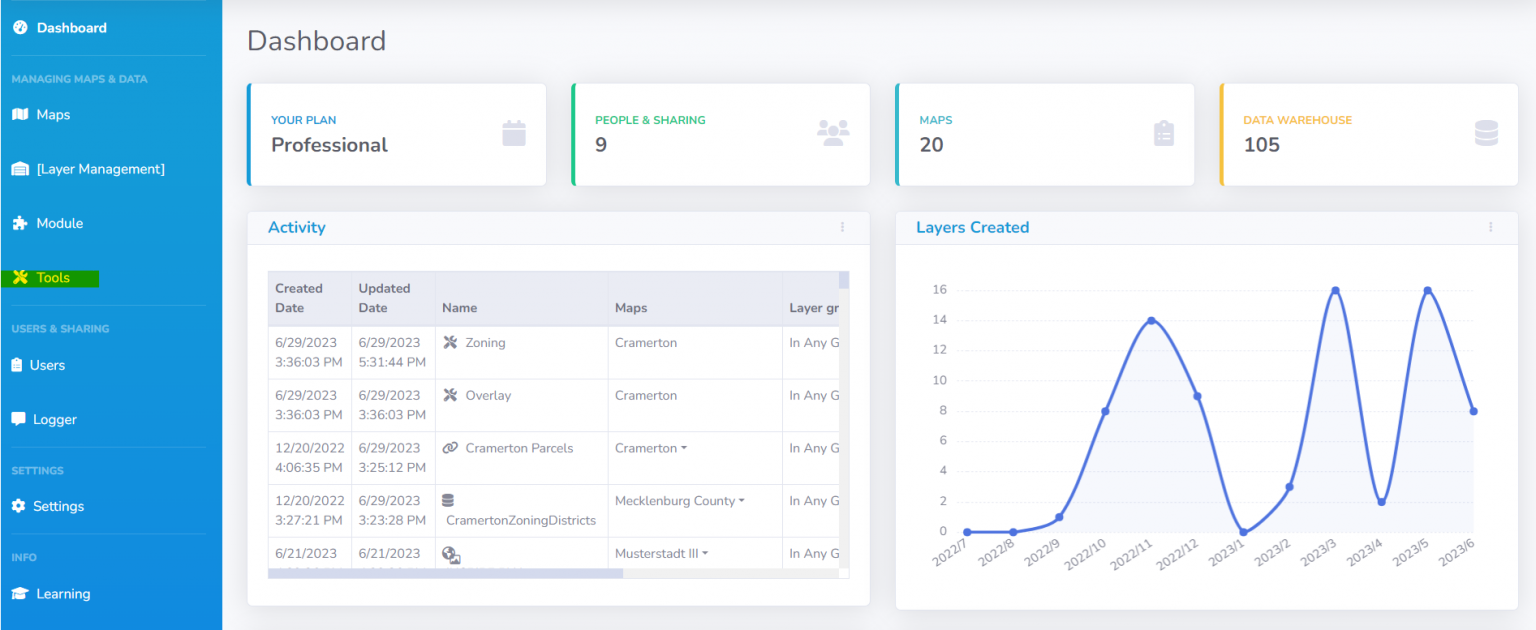Click the people icon on People & Sharing card
The width and height of the screenshot is (1536, 630).
(834, 131)
